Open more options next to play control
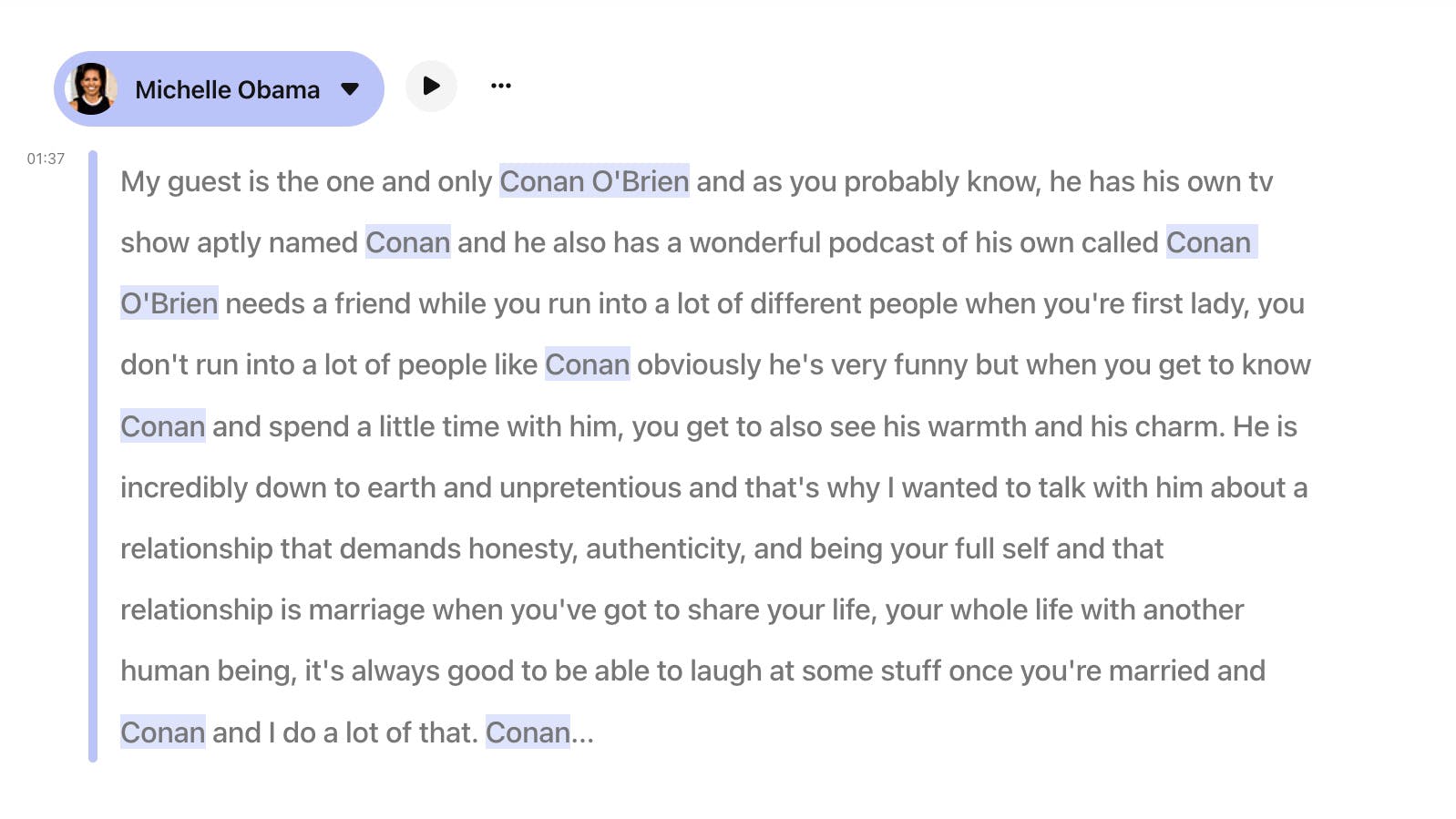The width and height of the screenshot is (1456, 819). click(501, 86)
